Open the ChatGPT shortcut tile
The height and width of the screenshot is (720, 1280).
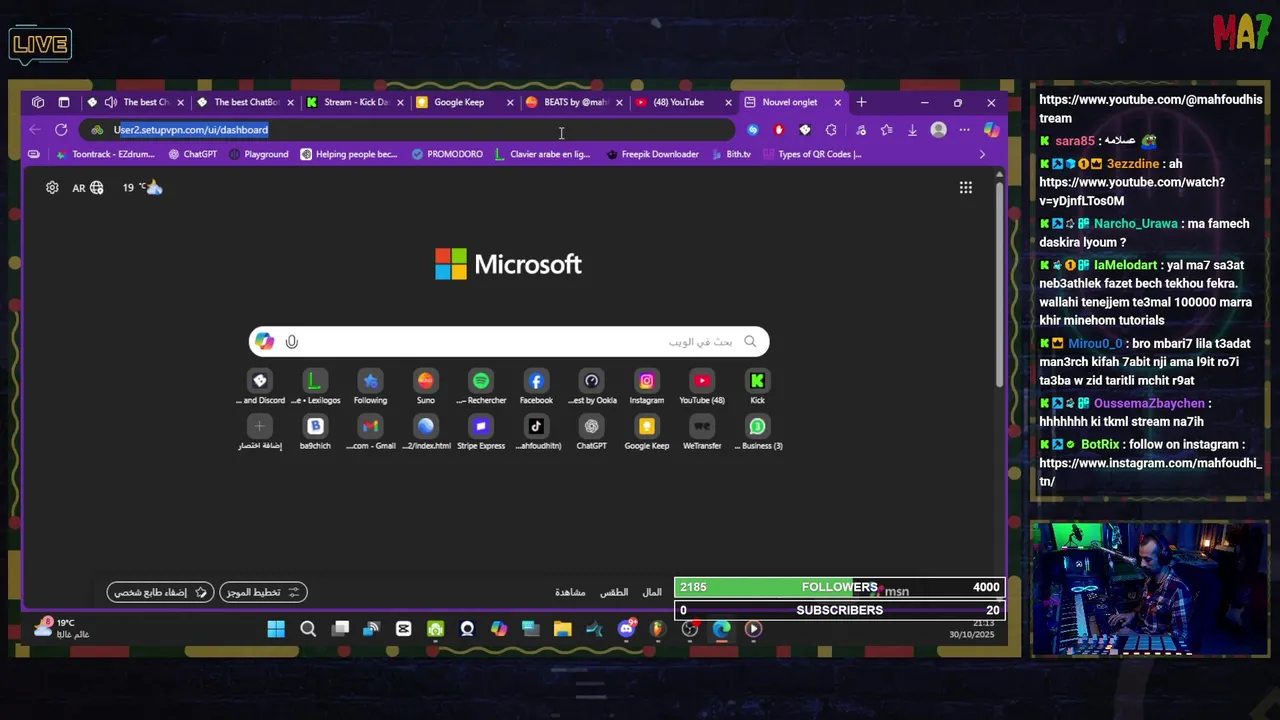[592, 432]
